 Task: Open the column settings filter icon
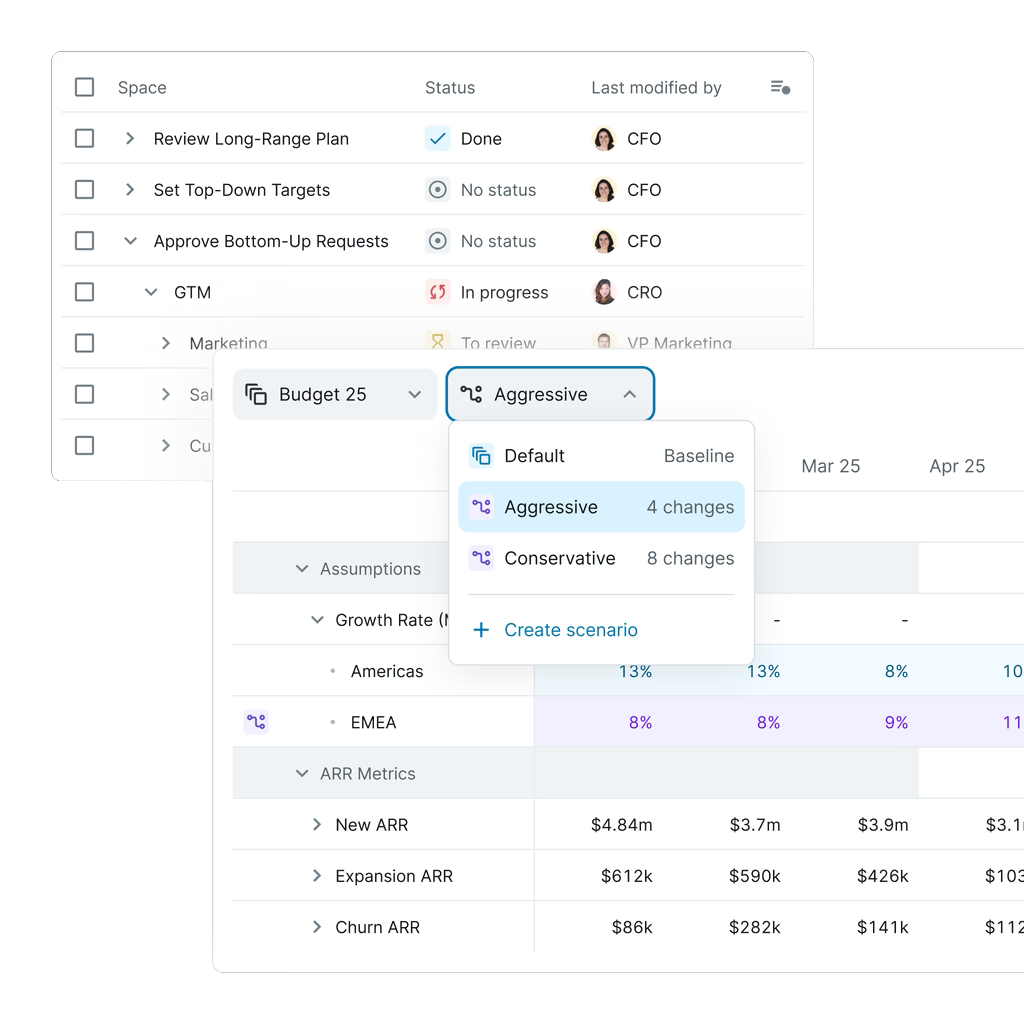[780, 88]
